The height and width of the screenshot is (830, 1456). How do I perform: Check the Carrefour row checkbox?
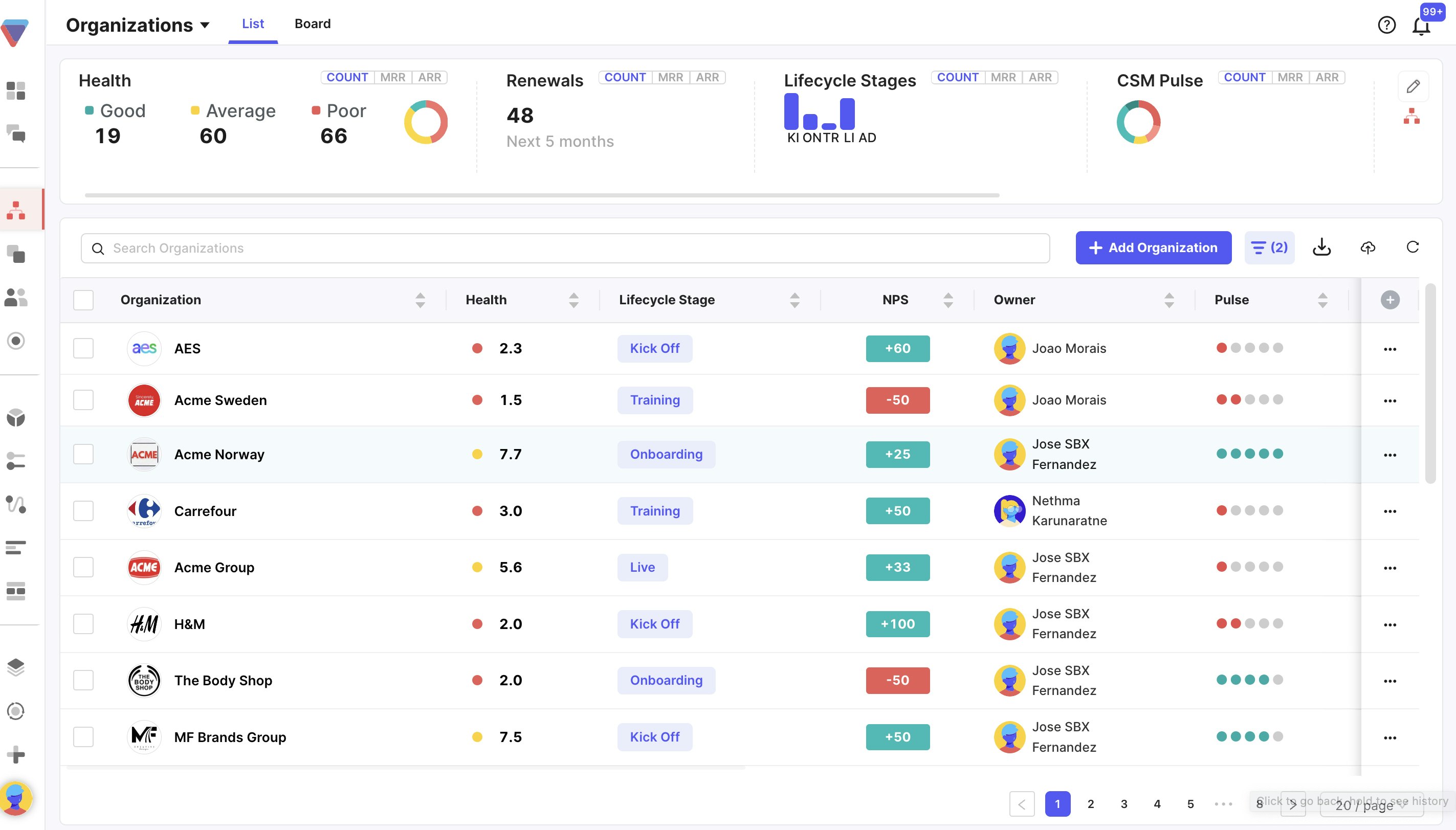[x=83, y=511]
